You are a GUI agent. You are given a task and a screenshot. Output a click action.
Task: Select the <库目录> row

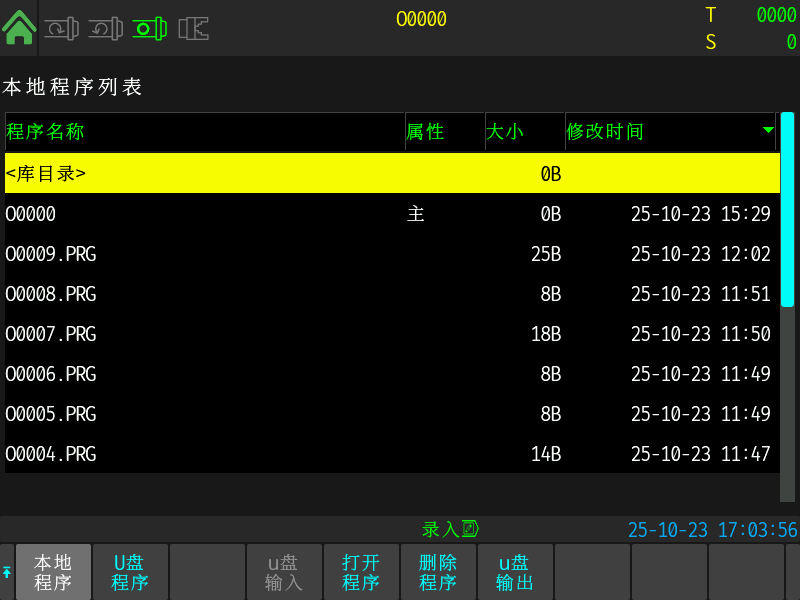(x=390, y=173)
